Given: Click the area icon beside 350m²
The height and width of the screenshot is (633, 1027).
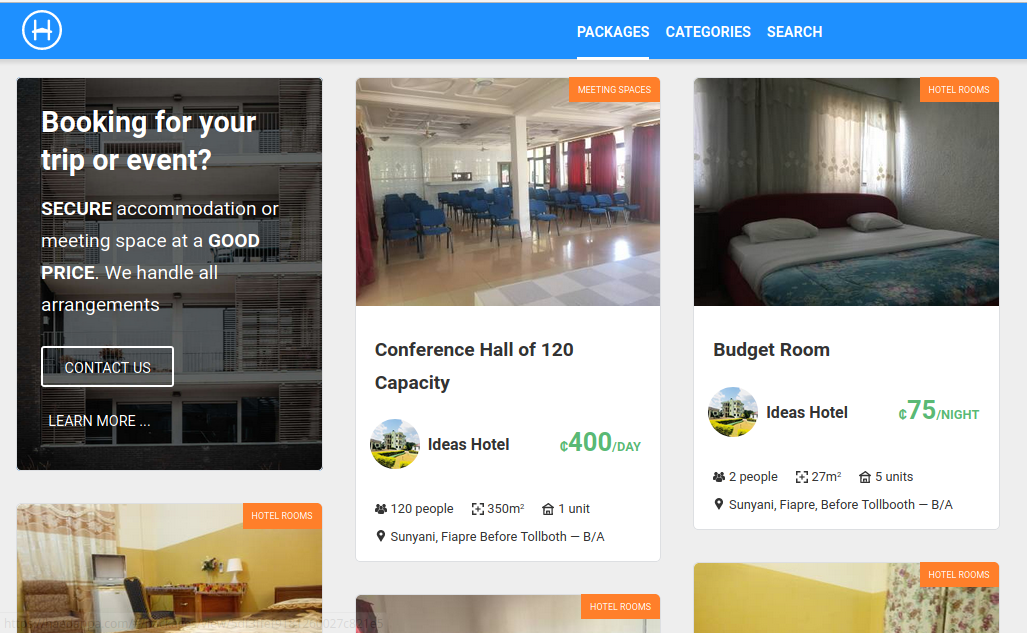Looking at the screenshot, I should (478, 509).
